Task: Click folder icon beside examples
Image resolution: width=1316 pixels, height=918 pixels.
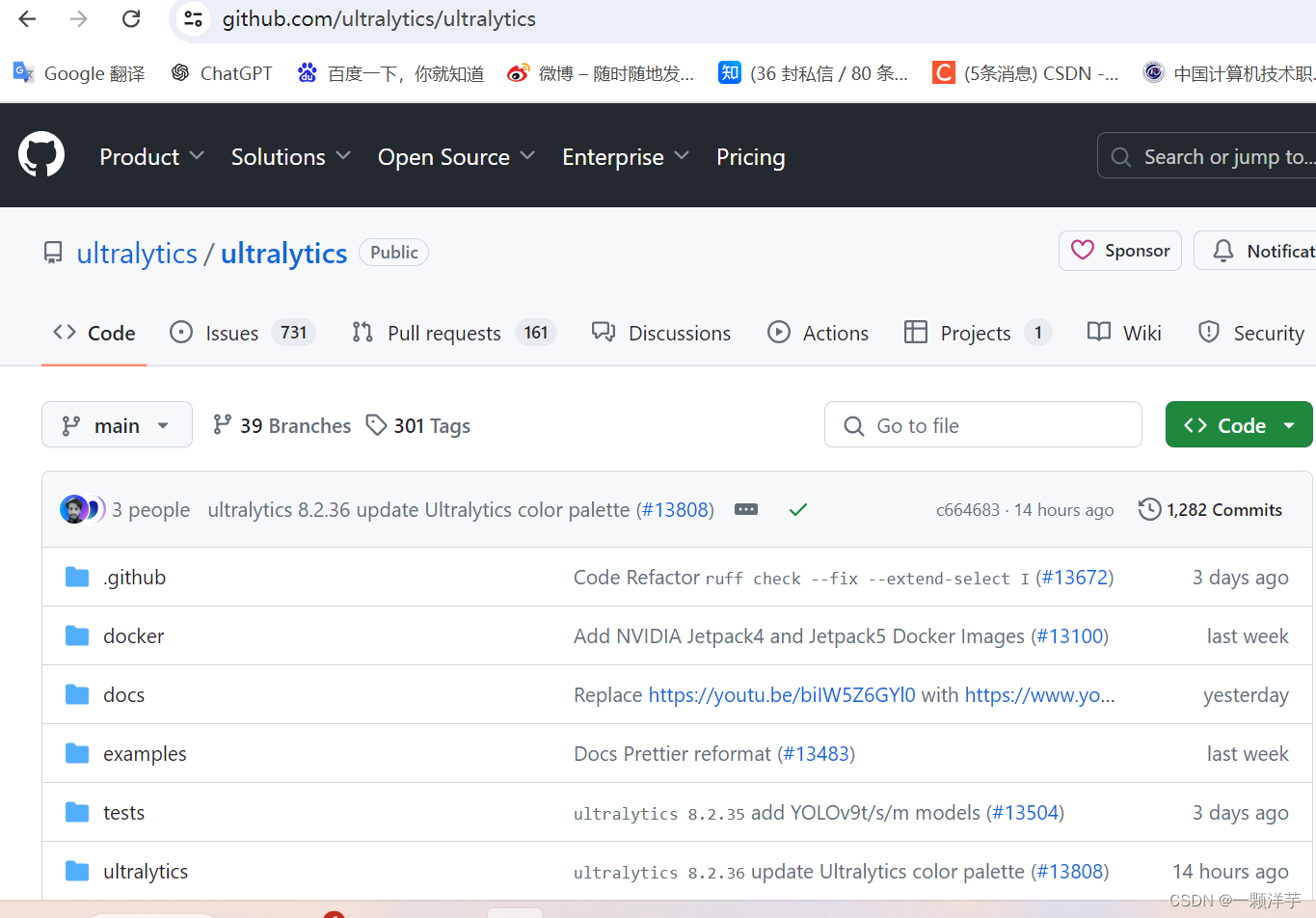Action: click(77, 753)
